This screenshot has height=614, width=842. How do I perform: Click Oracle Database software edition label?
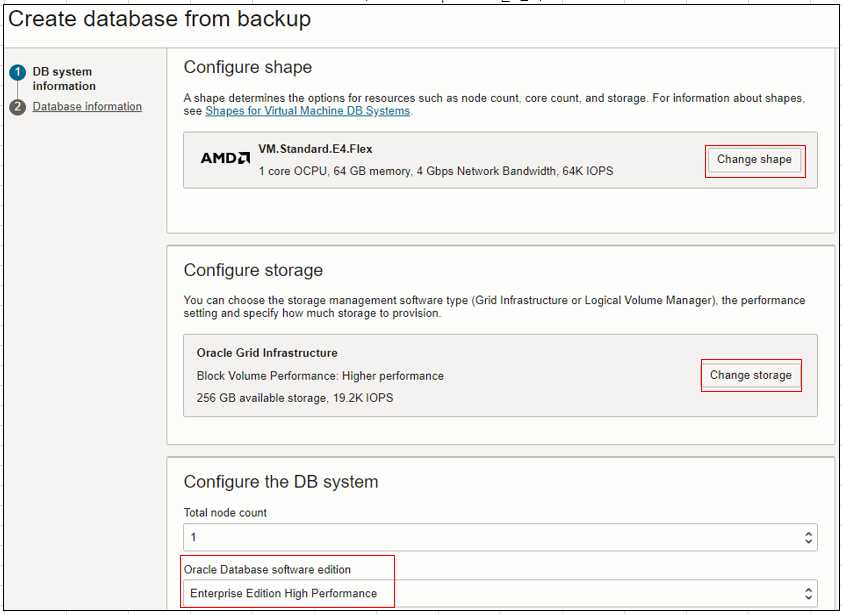(267, 569)
